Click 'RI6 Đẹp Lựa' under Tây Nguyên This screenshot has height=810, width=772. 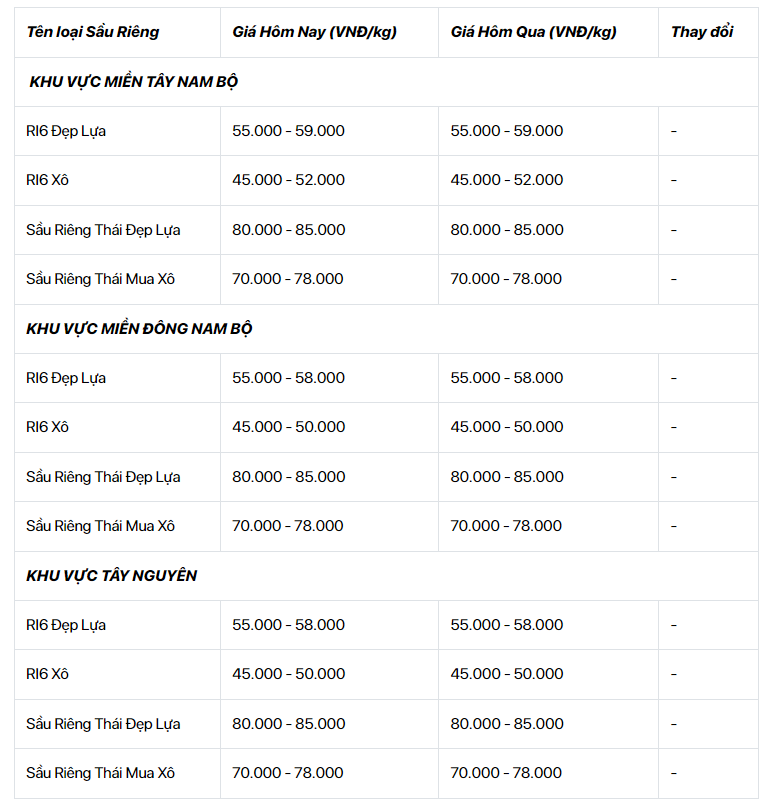click(66, 625)
